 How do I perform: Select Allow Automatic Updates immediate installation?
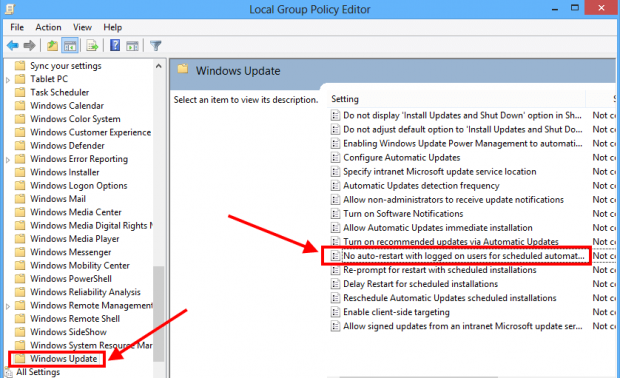[438, 228]
